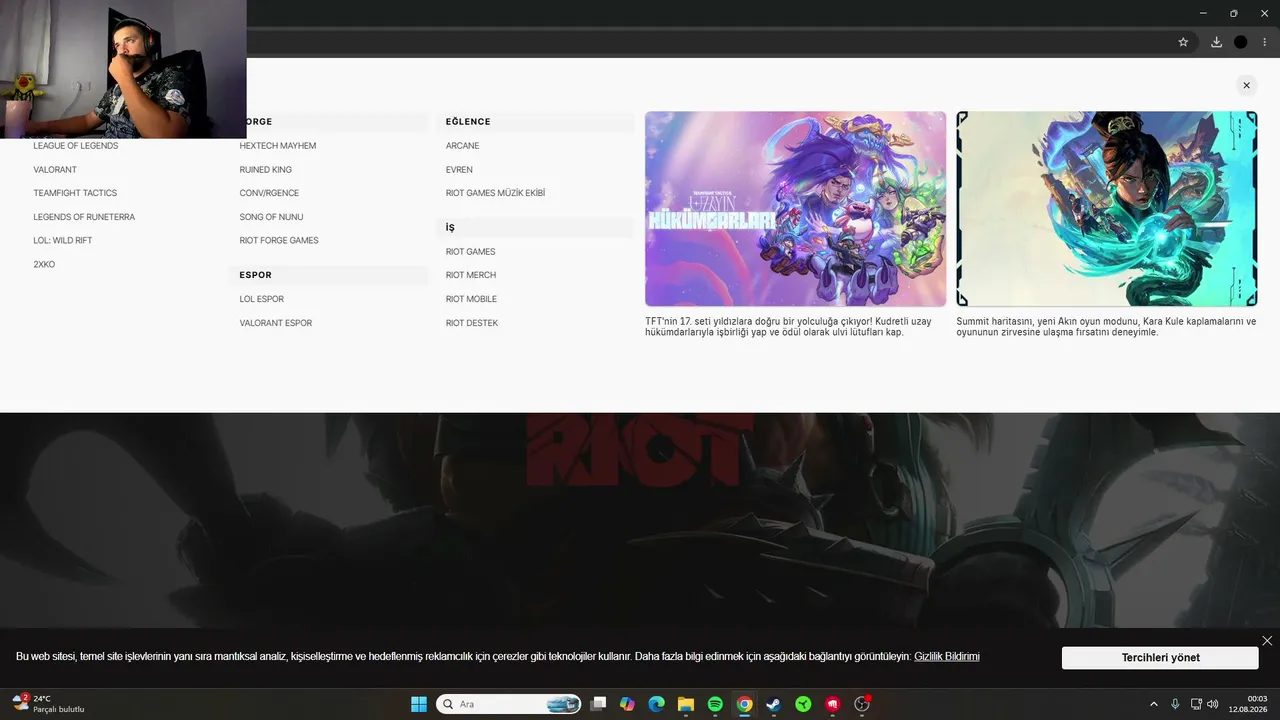Open Task View on the taskbar
Viewport: 1280px width, 720px height.
pyautogui.click(x=598, y=704)
